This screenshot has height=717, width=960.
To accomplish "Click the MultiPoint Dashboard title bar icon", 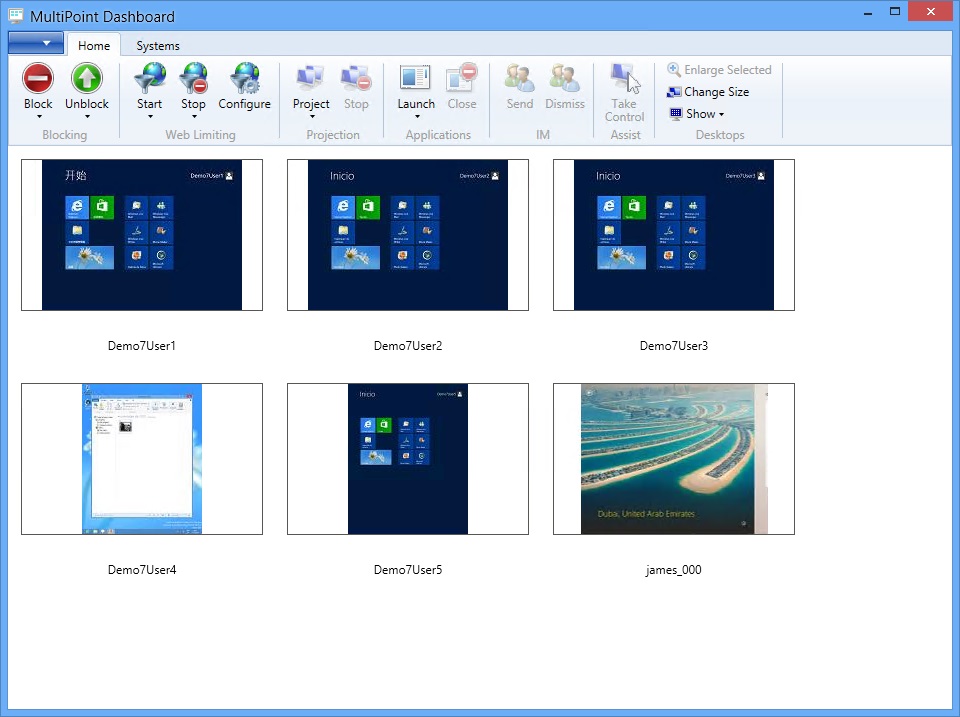I will coord(16,16).
